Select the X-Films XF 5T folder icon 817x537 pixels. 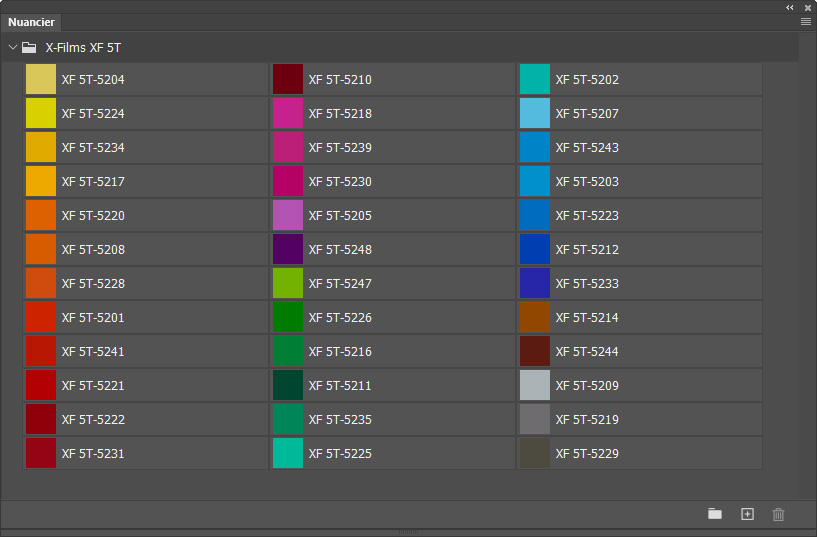[29, 47]
